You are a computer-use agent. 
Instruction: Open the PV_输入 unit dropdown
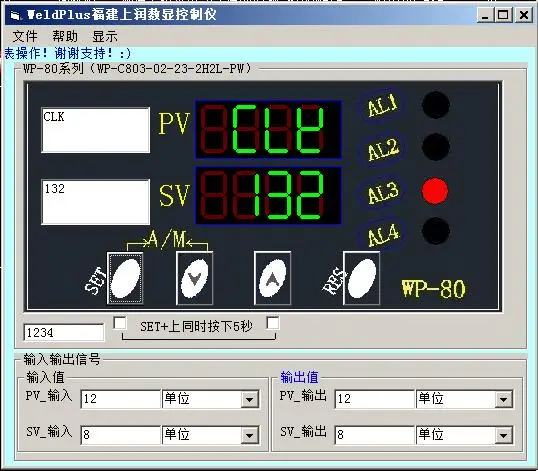click(249, 399)
